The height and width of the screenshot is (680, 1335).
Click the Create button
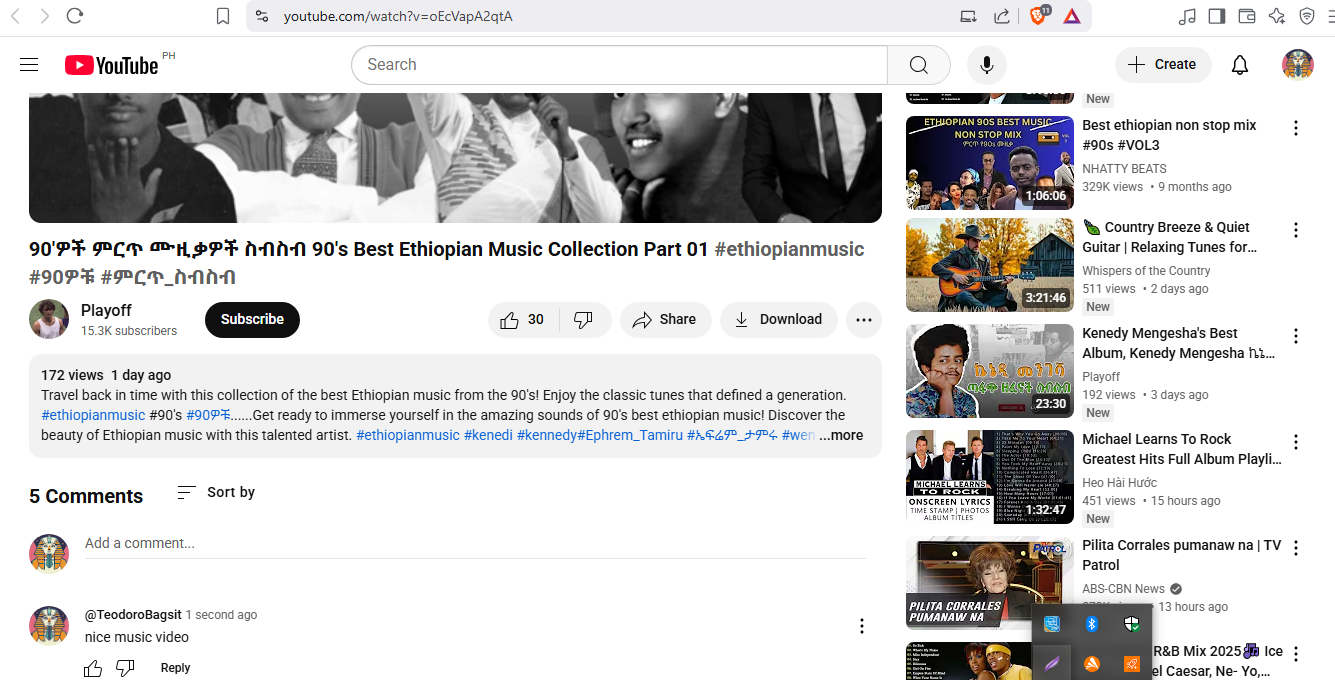pyautogui.click(x=1163, y=65)
